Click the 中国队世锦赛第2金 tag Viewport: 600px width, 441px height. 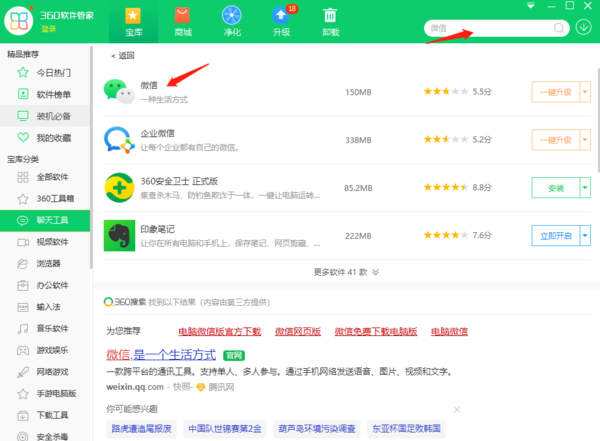225,428
